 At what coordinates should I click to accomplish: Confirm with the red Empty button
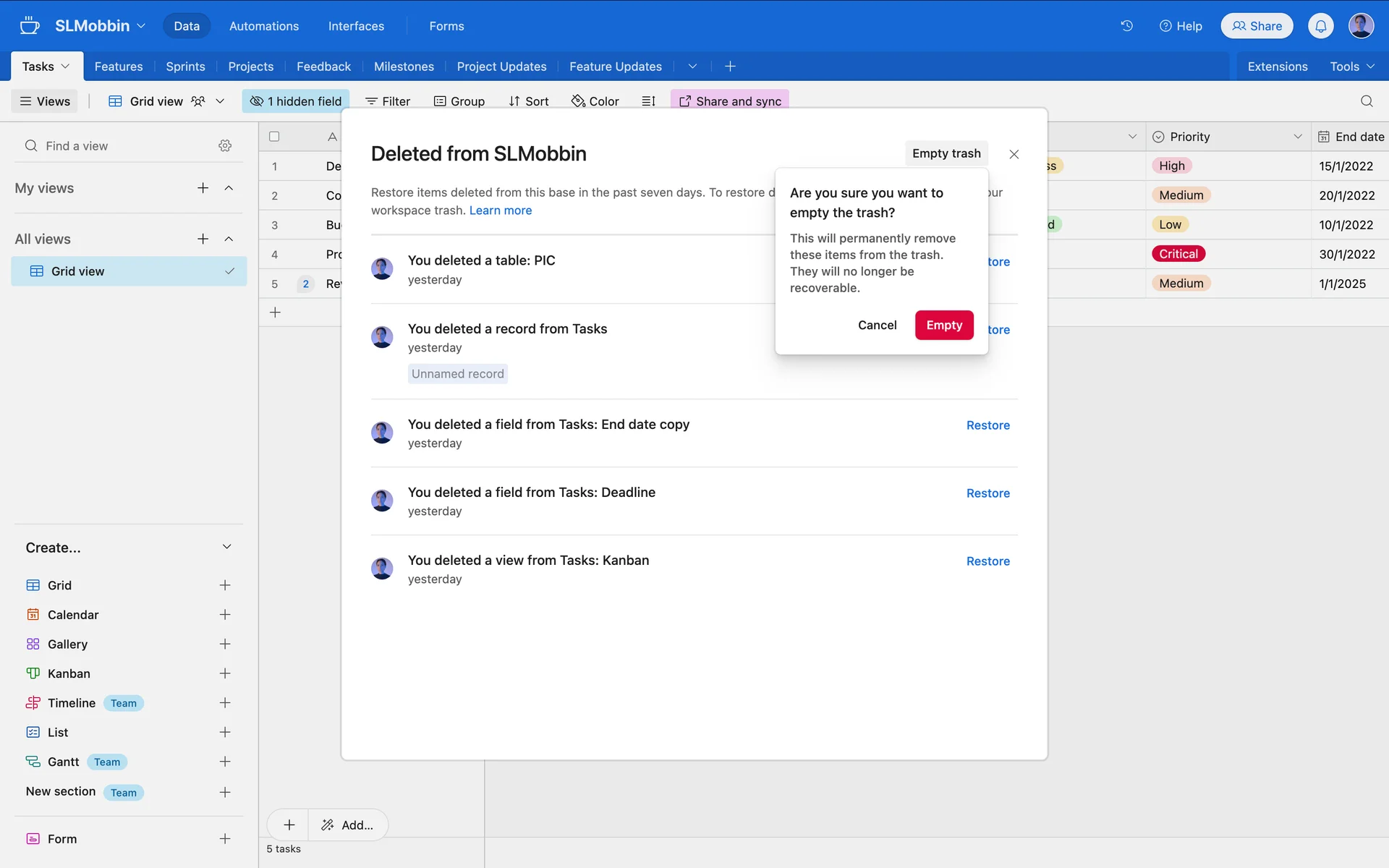(943, 325)
